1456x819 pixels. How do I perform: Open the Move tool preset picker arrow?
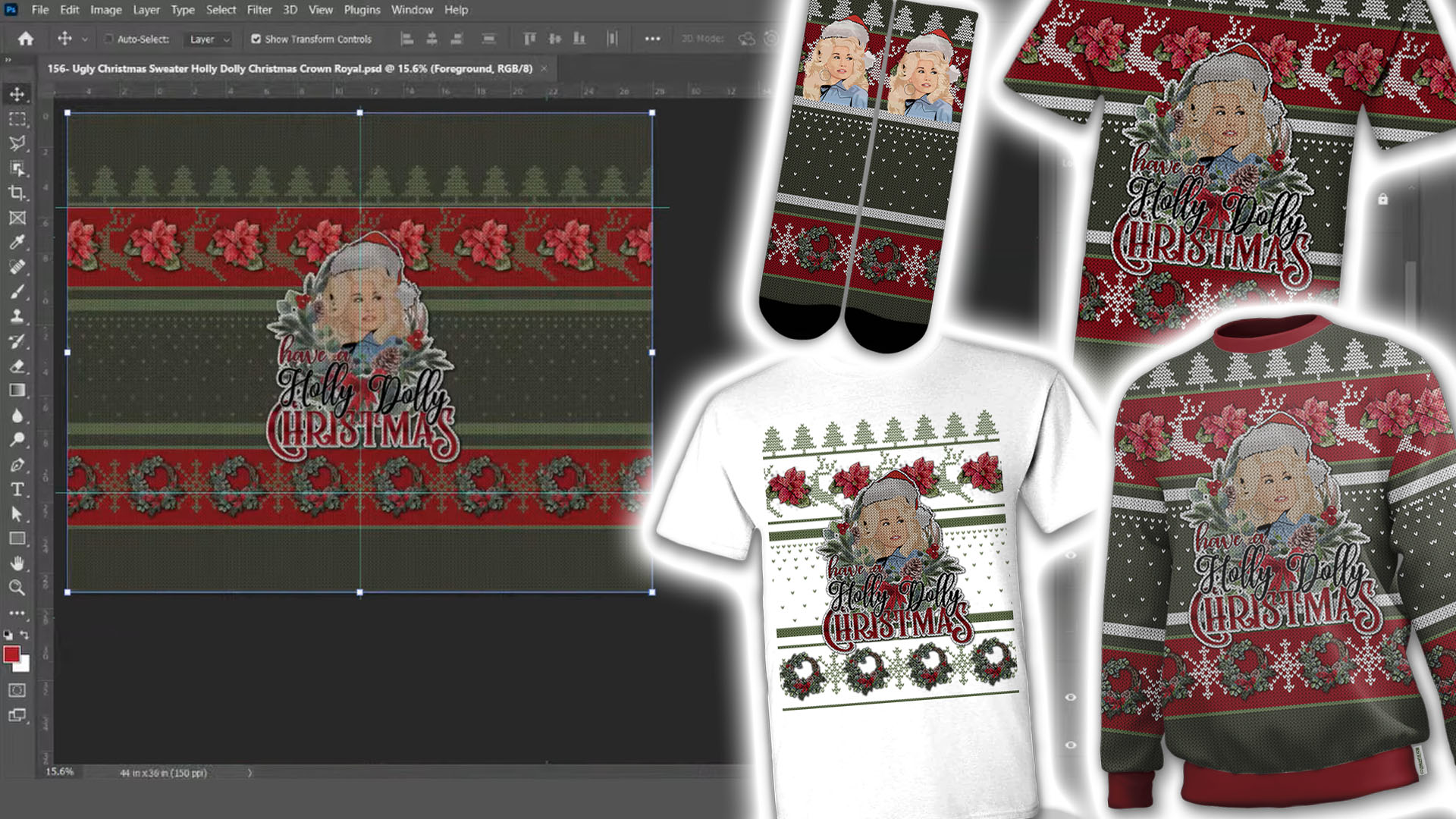[x=84, y=39]
